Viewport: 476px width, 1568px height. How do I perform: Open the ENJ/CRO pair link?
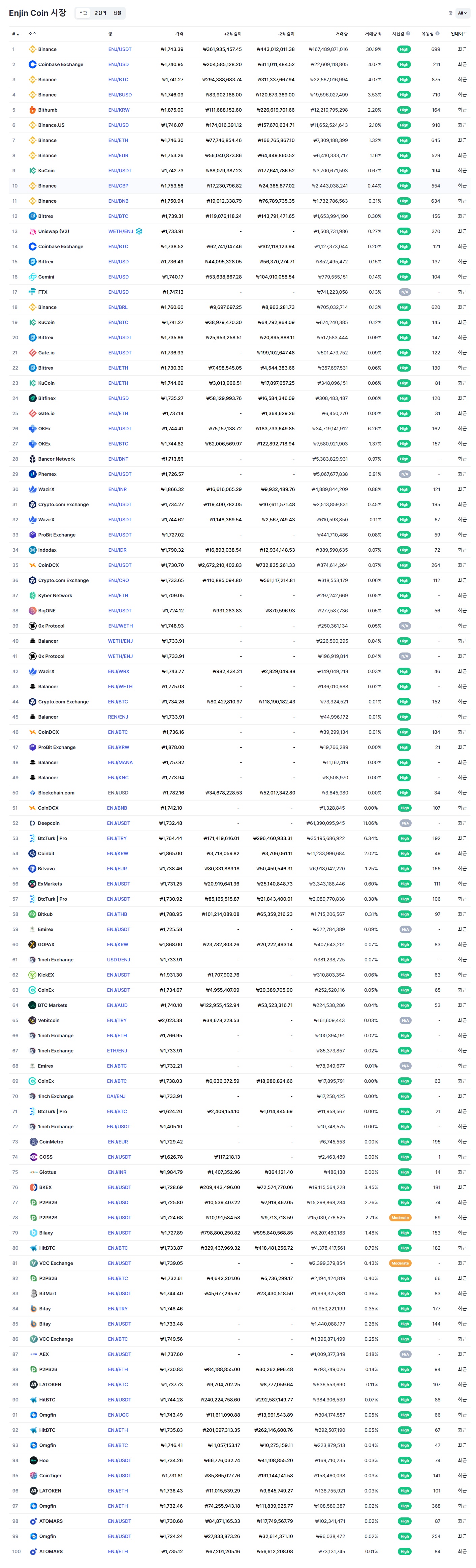(x=119, y=581)
